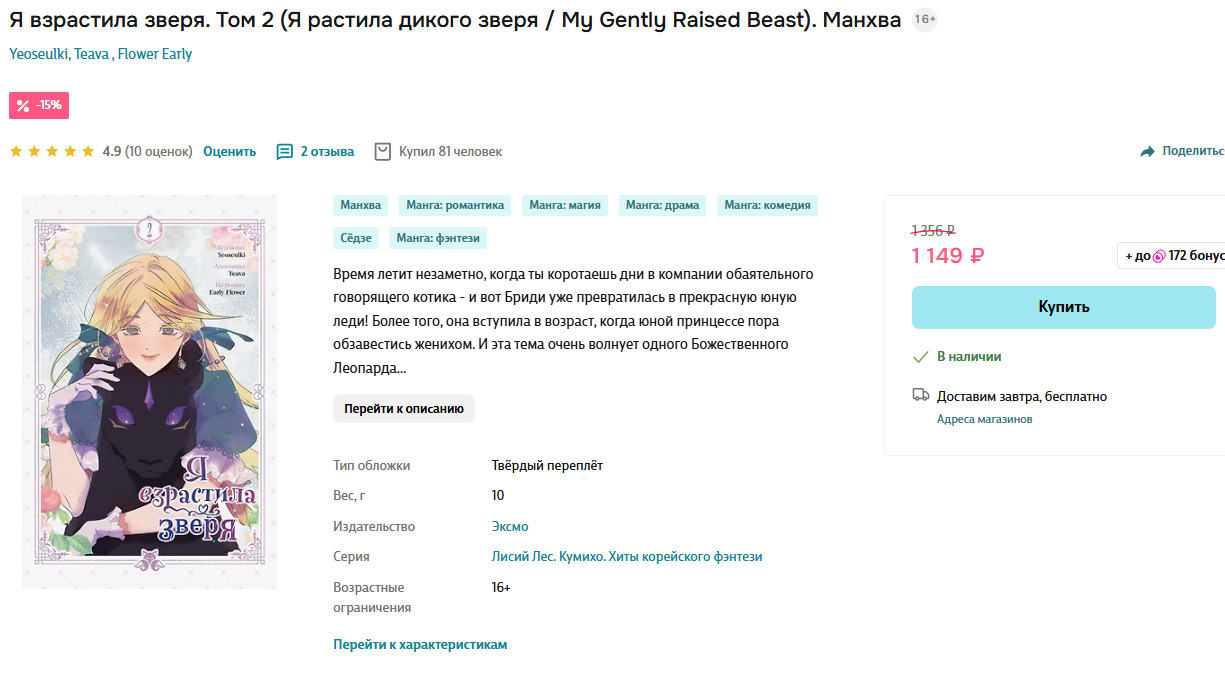This screenshot has height=693, width=1225.
Task: Click the 16+ age rating badge
Action: (925, 20)
